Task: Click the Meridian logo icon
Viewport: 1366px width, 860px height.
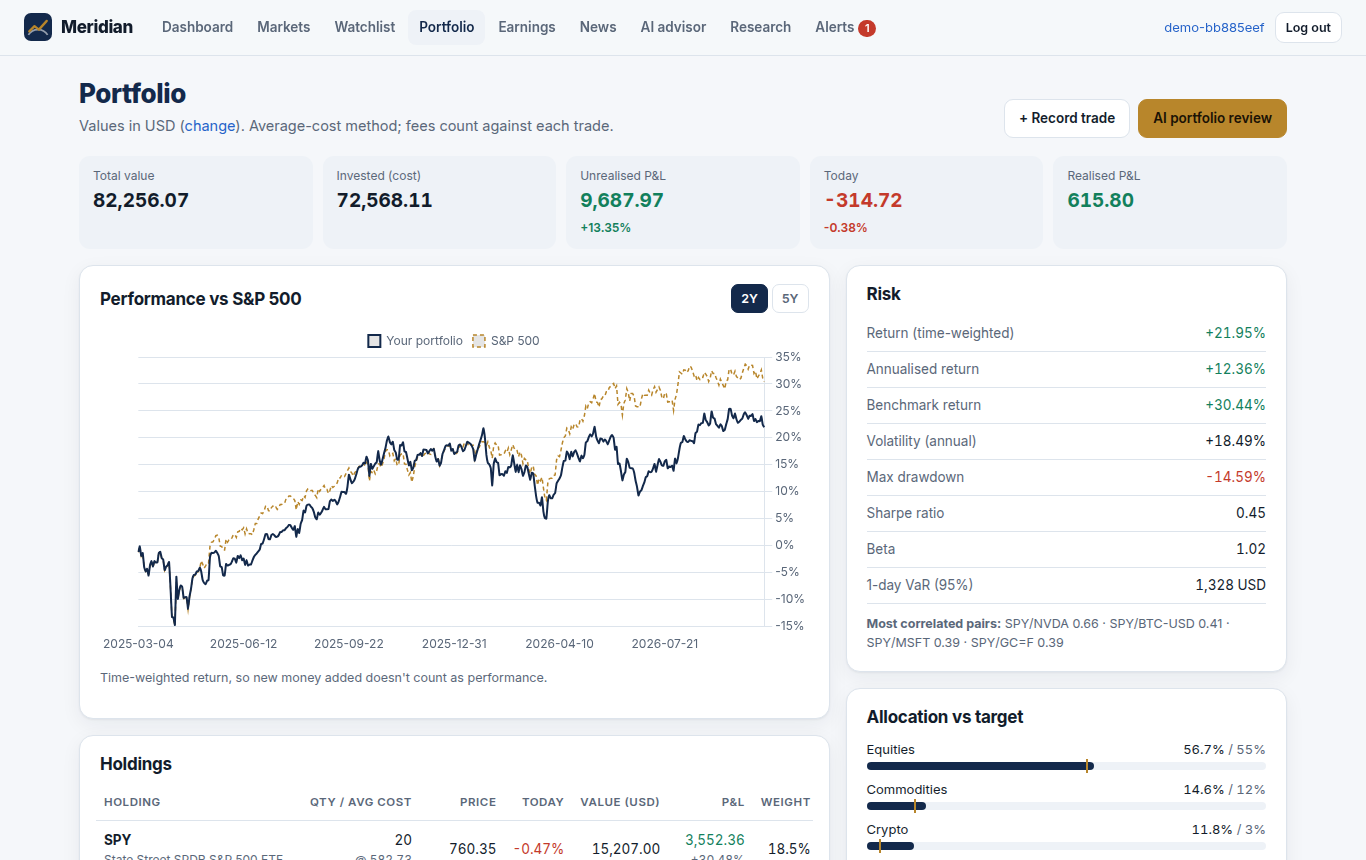Action: point(38,27)
